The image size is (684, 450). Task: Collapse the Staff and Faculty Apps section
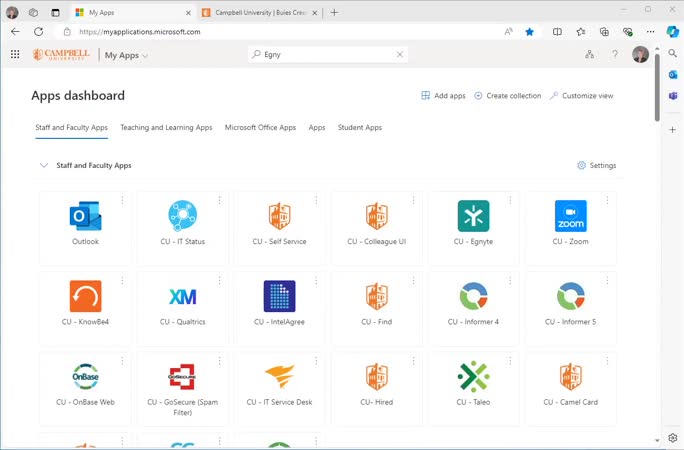click(43, 165)
